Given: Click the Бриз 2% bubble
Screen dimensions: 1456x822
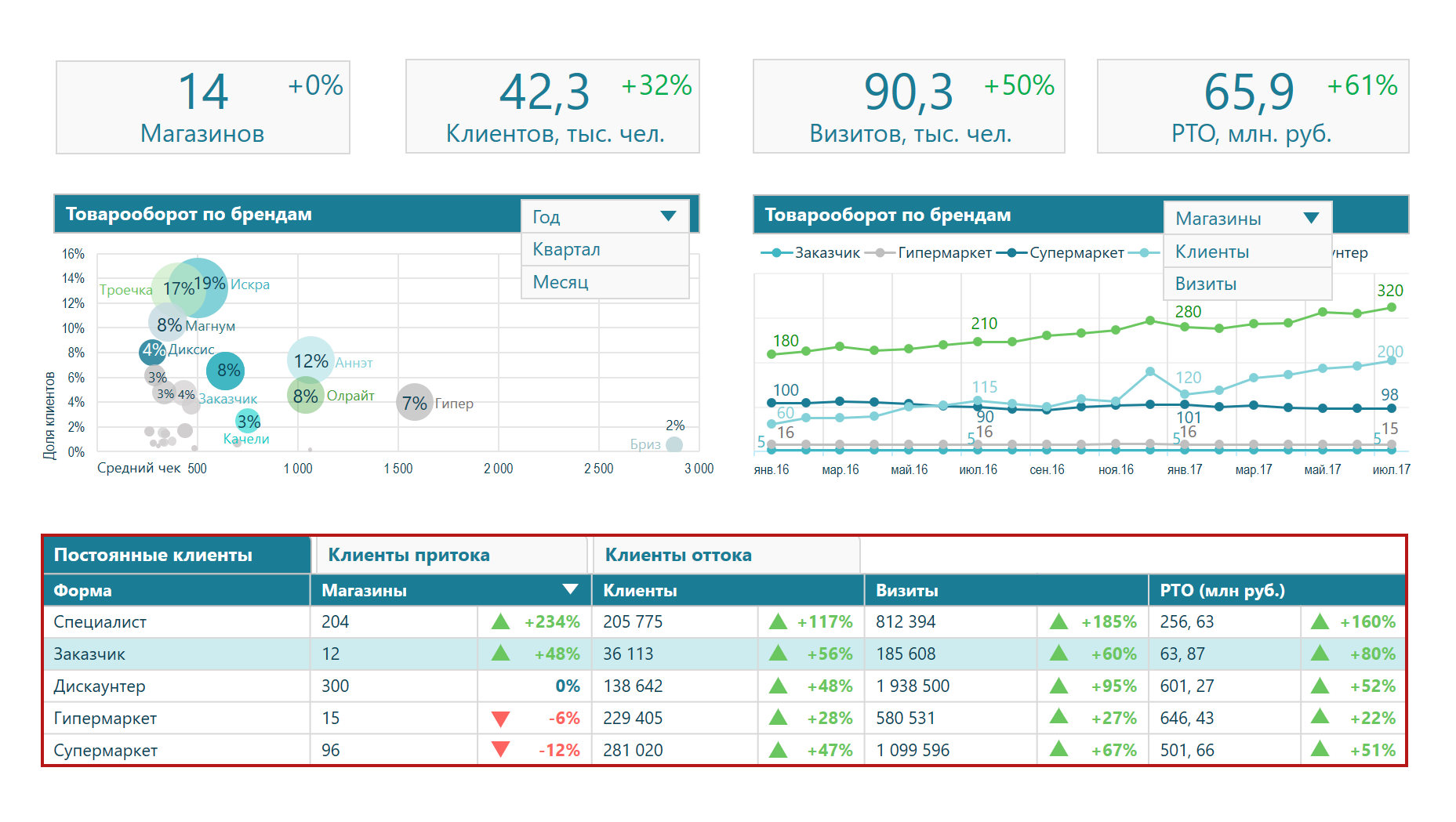Looking at the screenshot, I should [674, 444].
